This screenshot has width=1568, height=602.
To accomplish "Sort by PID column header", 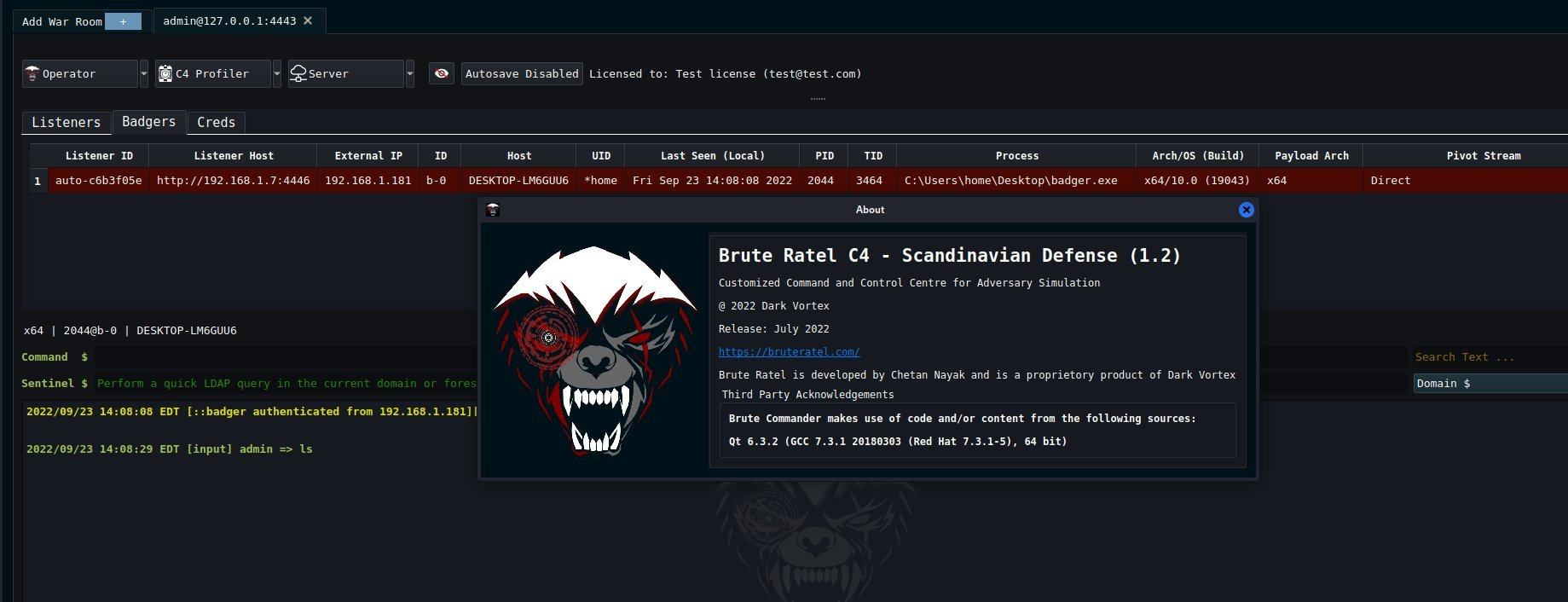I will coord(825,155).
